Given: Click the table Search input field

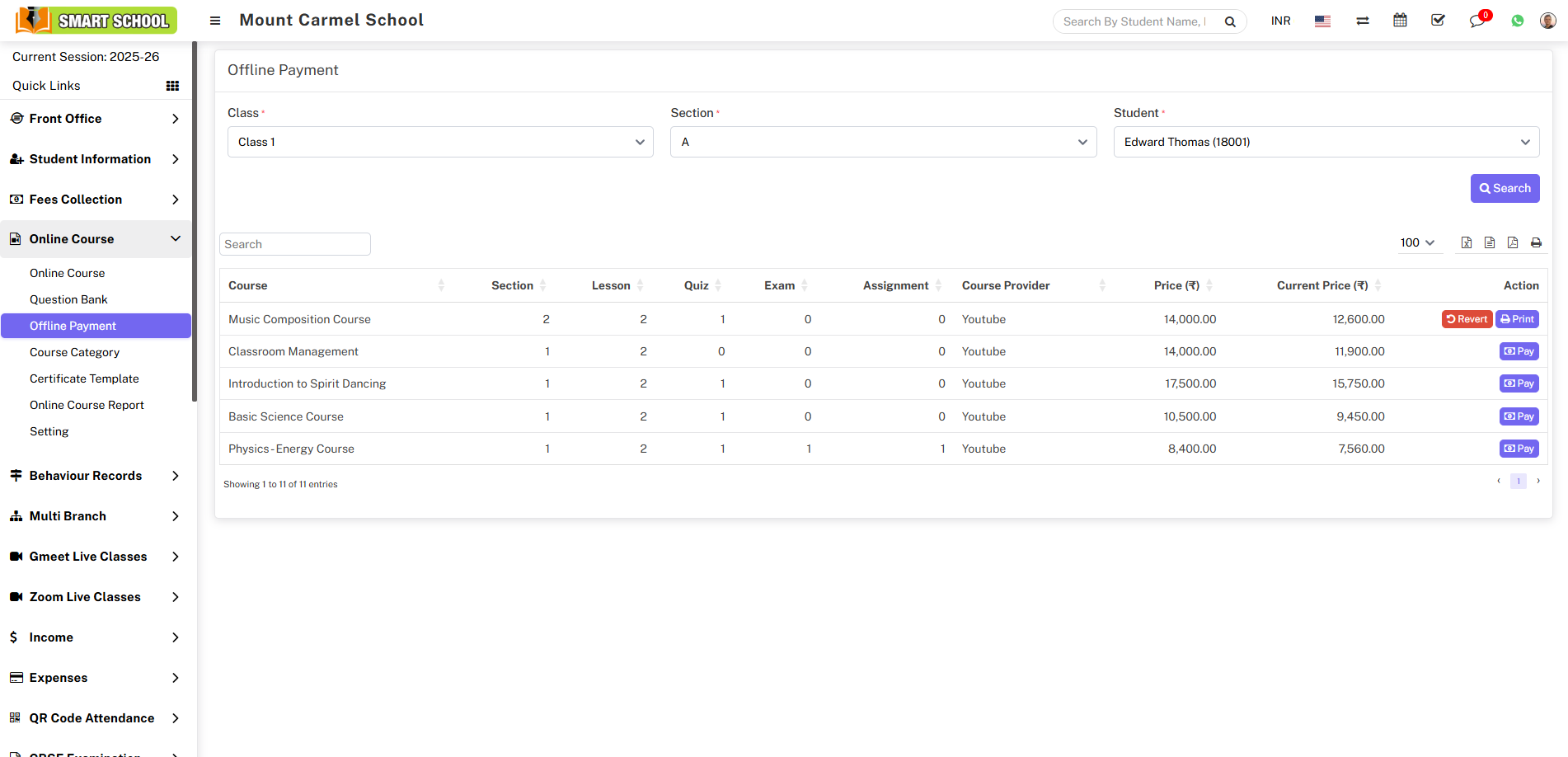Looking at the screenshot, I should (294, 244).
